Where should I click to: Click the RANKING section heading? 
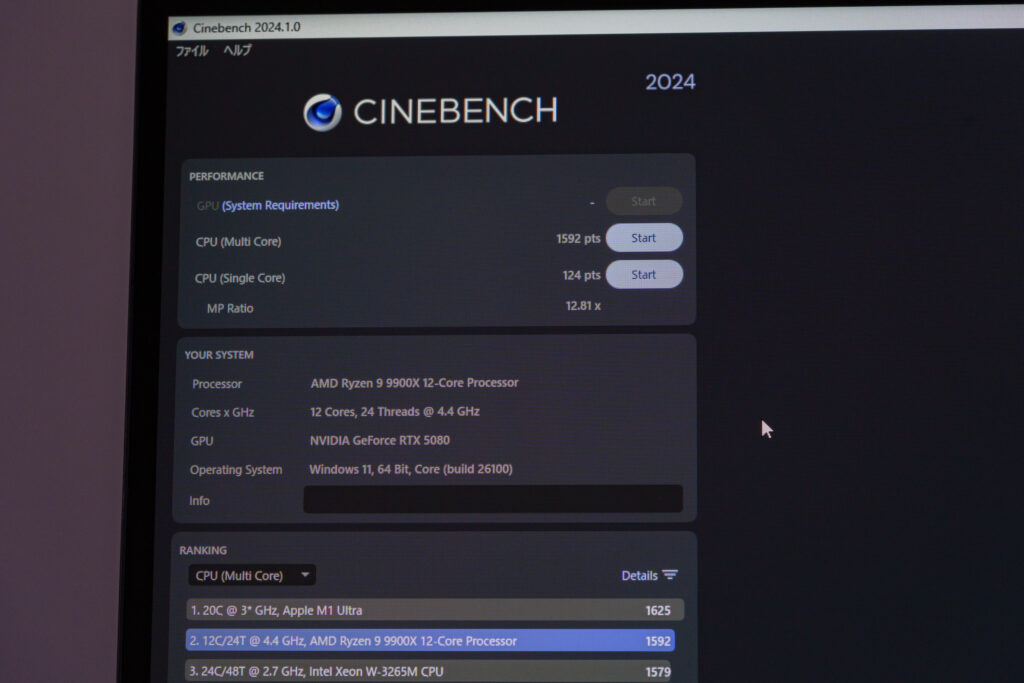tap(203, 550)
